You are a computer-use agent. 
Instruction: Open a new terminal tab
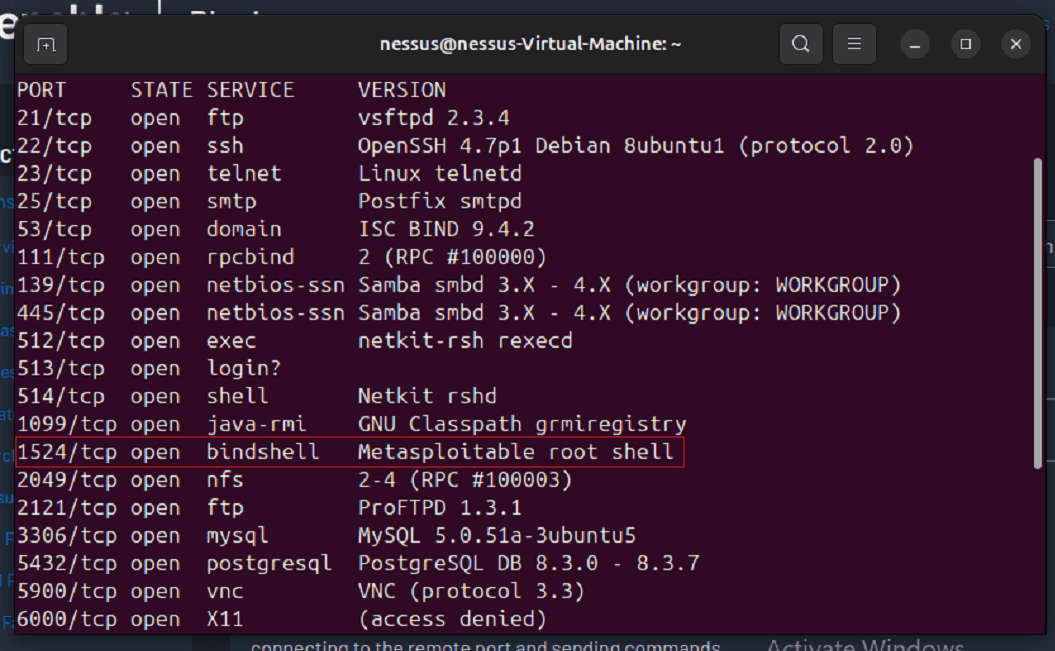[46, 44]
